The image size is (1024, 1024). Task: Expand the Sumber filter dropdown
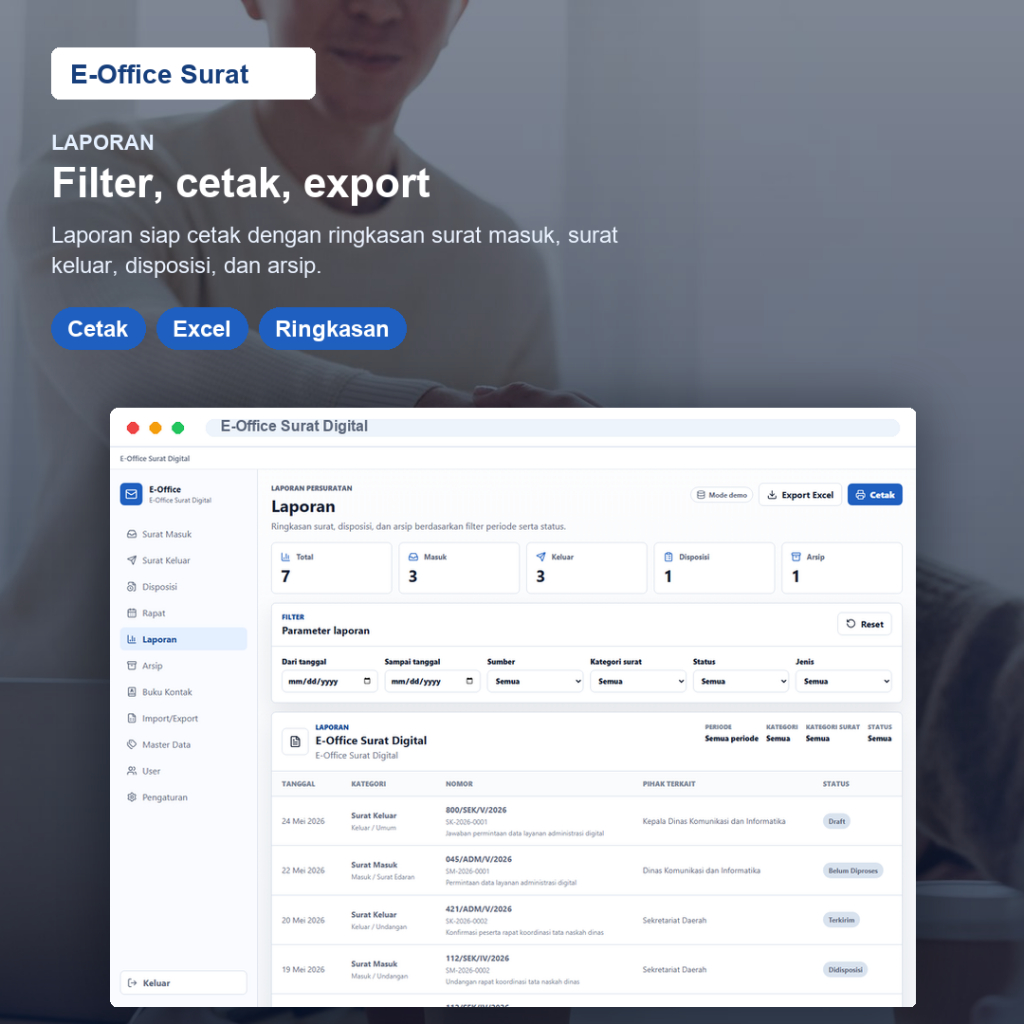(535, 681)
